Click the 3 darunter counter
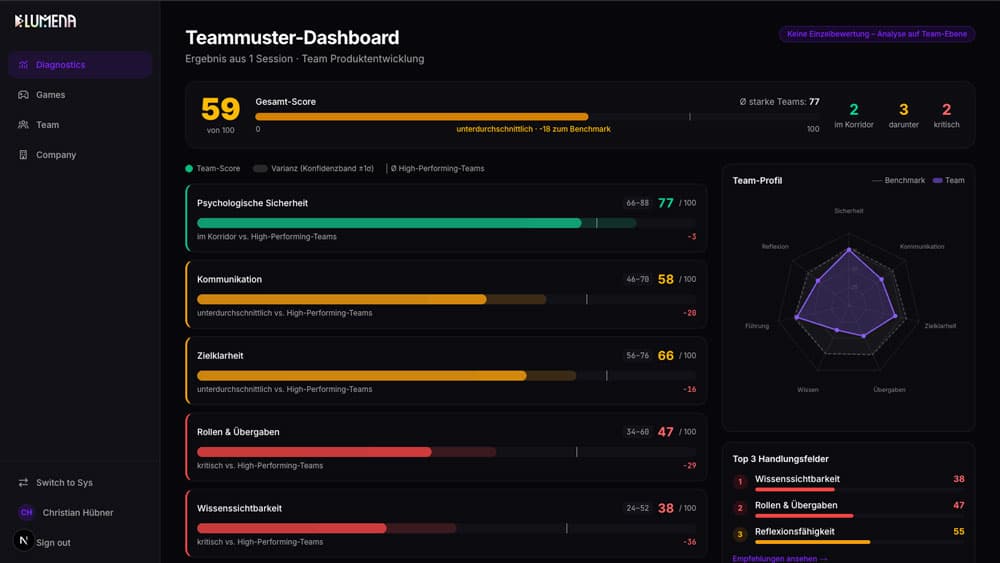The image size is (1000, 563). 904,115
